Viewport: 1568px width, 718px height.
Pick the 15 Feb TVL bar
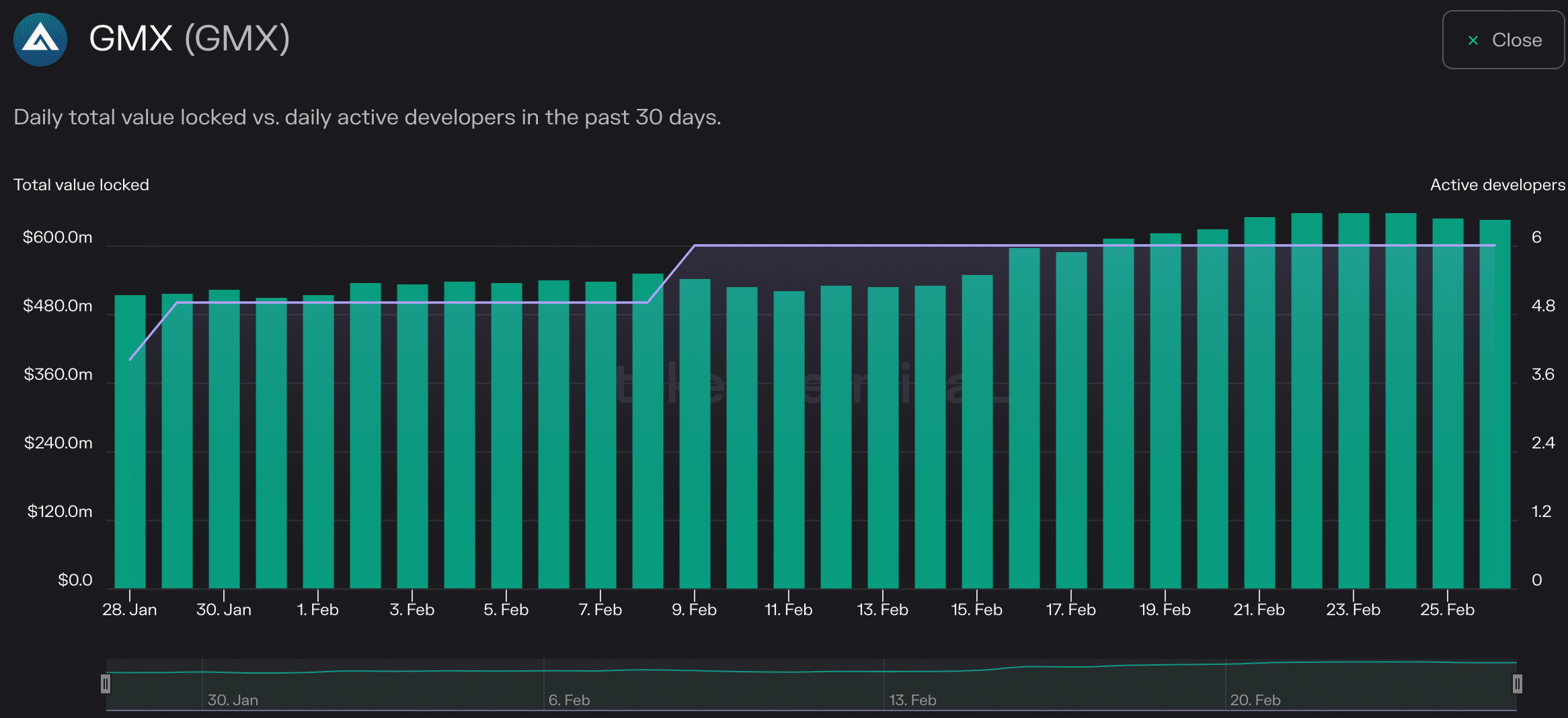coord(977,432)
